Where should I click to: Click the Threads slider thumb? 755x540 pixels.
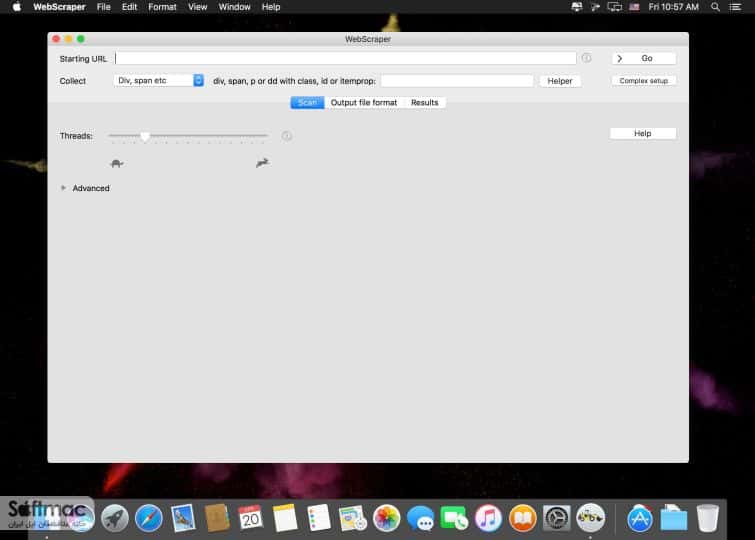(x=145, y=136)
